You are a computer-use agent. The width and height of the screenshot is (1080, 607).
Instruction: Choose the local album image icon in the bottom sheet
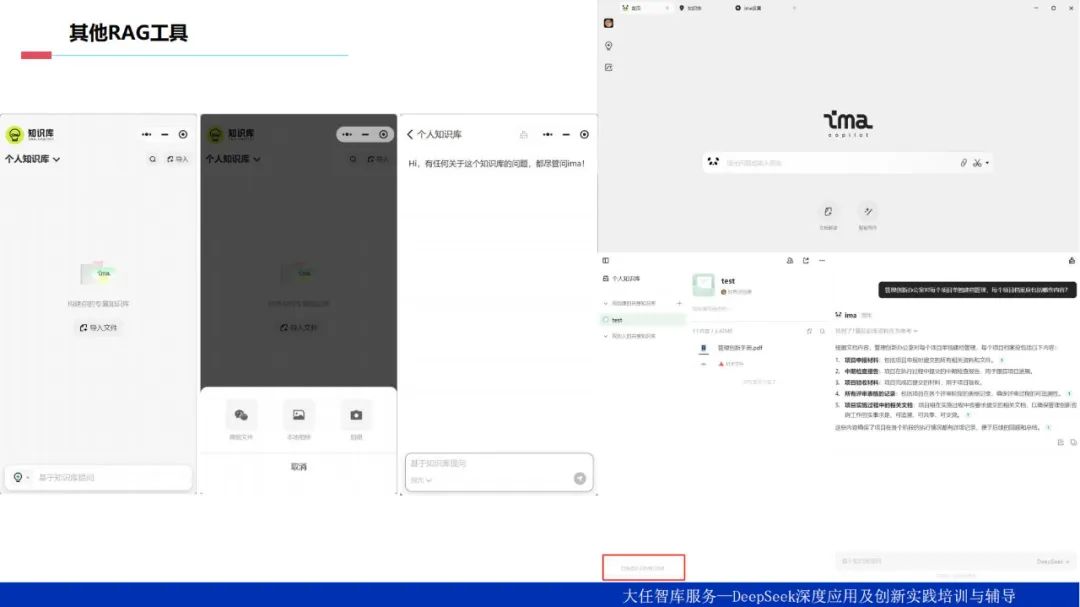coord(298,415)
